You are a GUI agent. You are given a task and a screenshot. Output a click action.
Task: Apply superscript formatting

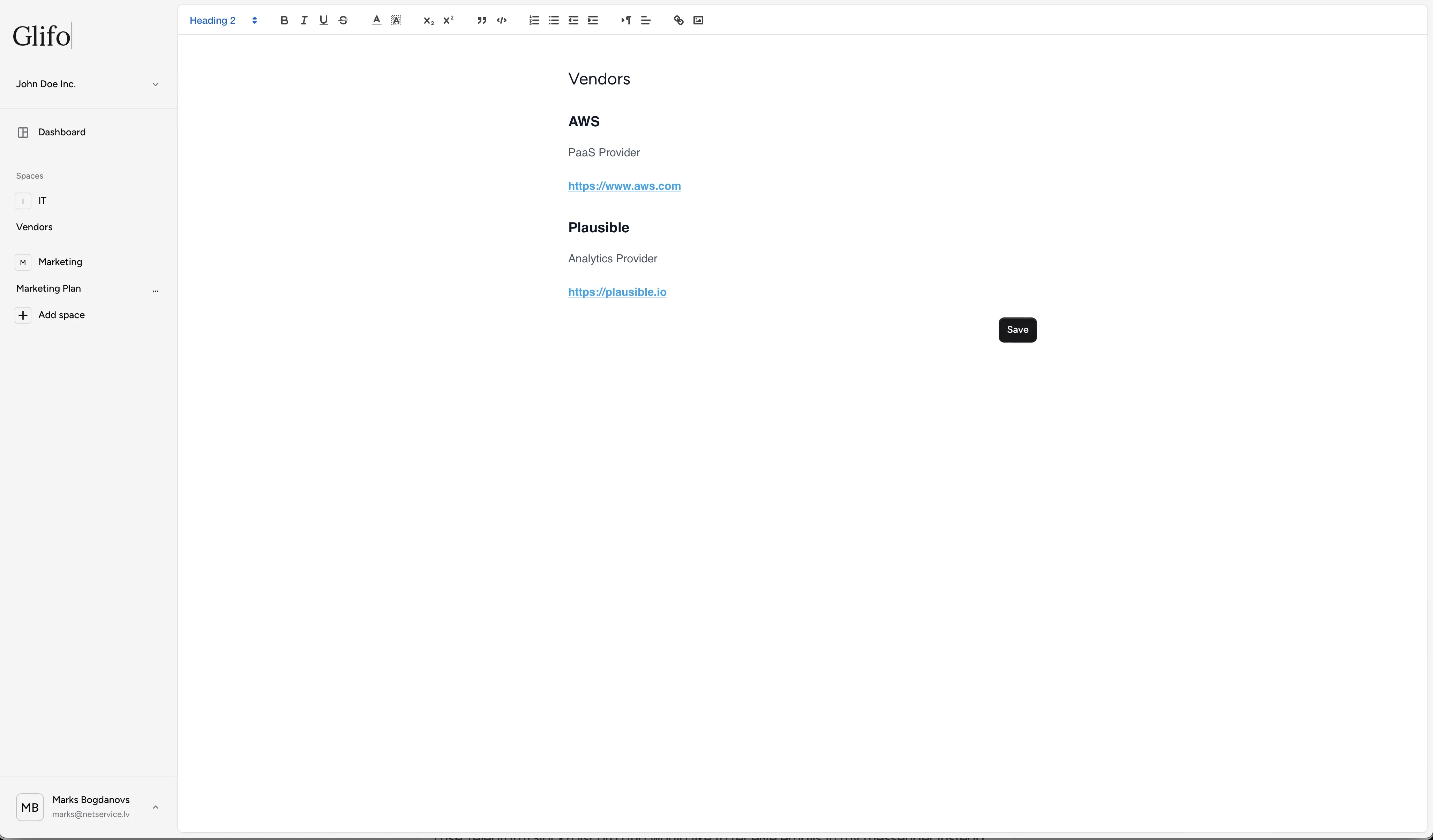coord(449,21)
